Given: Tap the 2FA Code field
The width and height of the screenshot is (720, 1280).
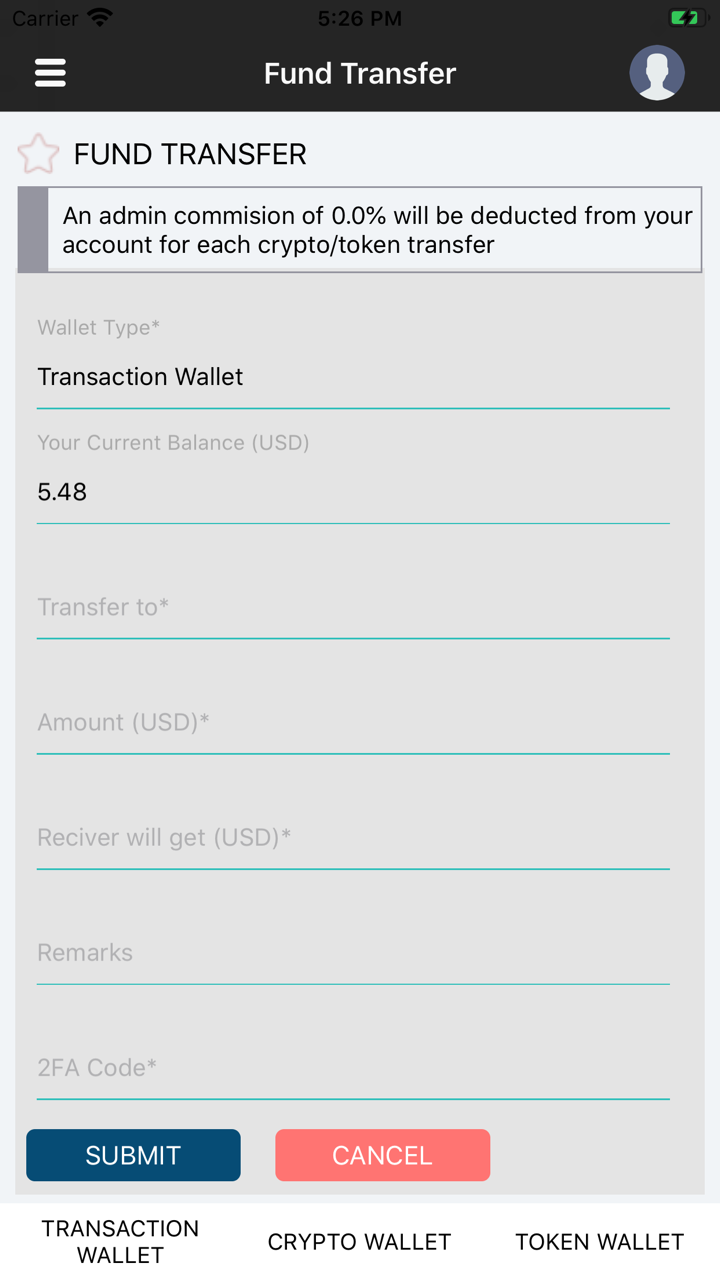Looking at the screenshot, I should click(x=352, y=1067).
